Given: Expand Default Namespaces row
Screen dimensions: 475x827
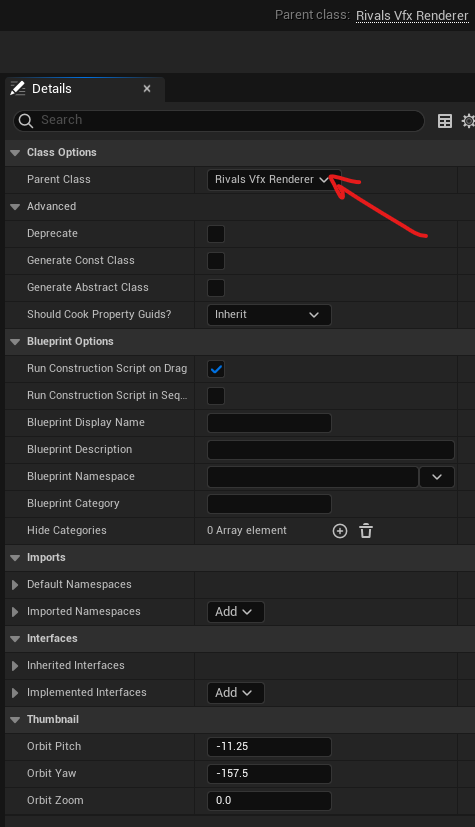Looking at the screenshot, I should coord(15,585).
